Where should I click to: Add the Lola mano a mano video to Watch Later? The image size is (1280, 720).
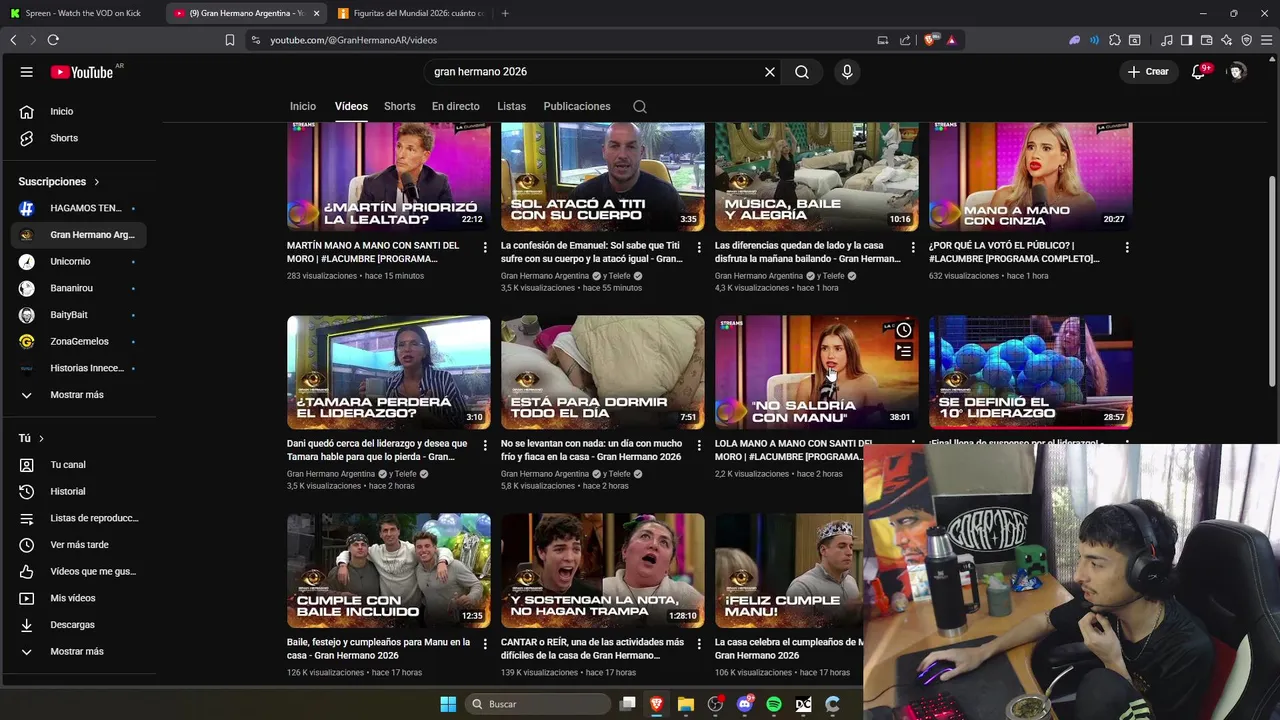pos(904,330)
